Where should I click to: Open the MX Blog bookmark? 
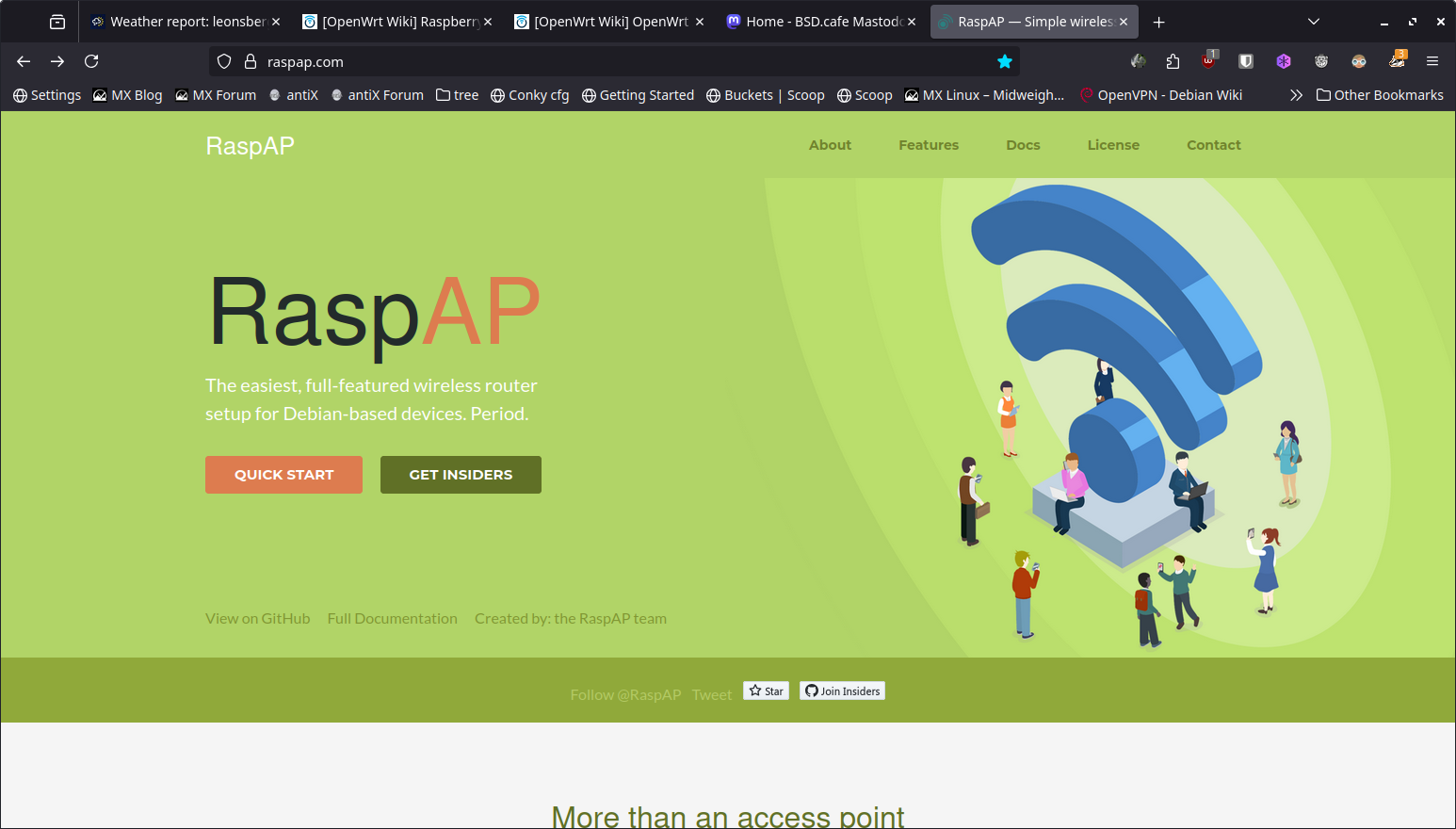127,95
